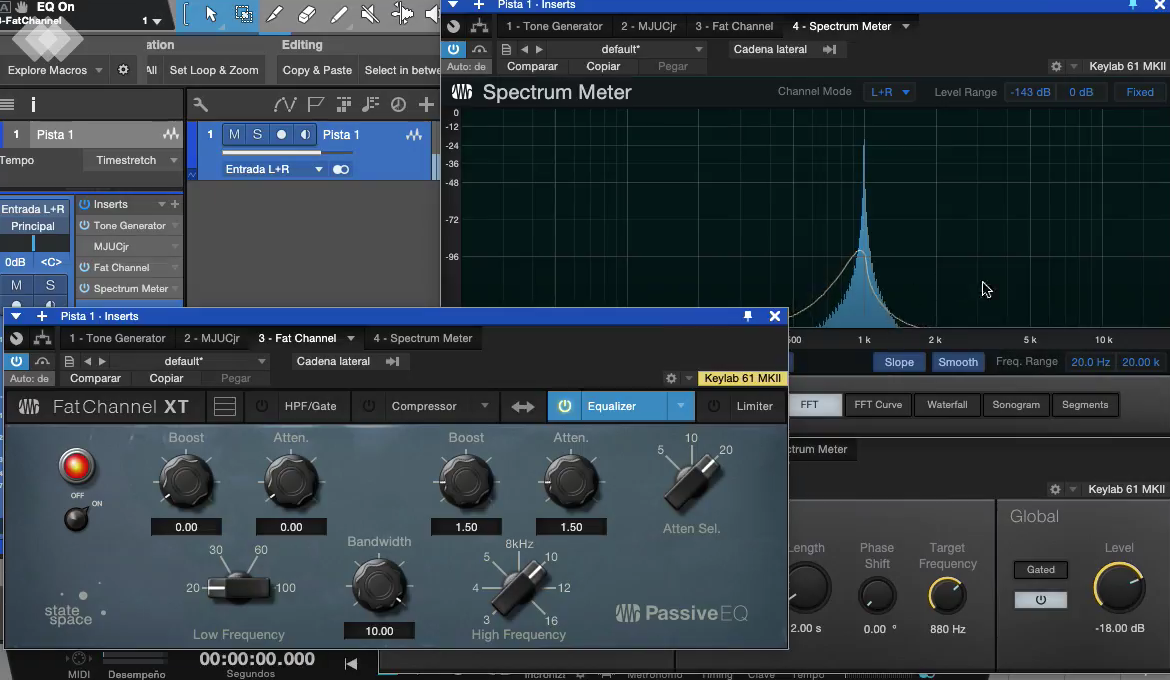Open the Channel Mode L+R dropdown

[890, 92]
